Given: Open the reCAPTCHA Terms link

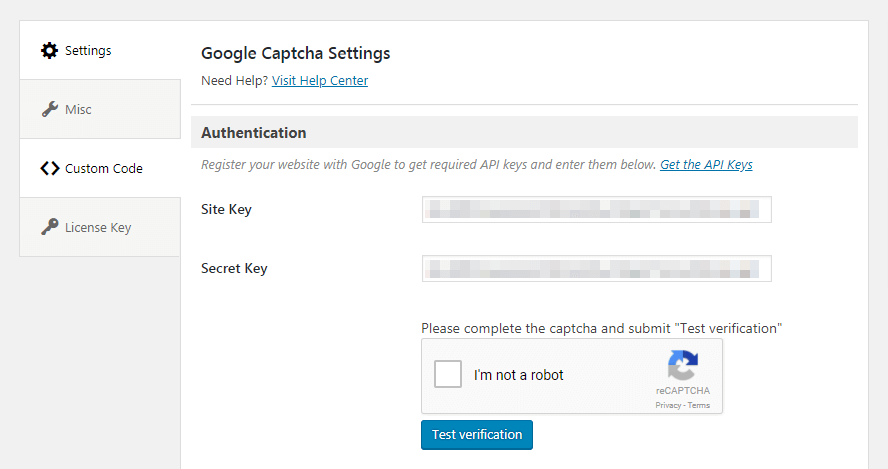Looking at the screenshot, I should [699, 405].
